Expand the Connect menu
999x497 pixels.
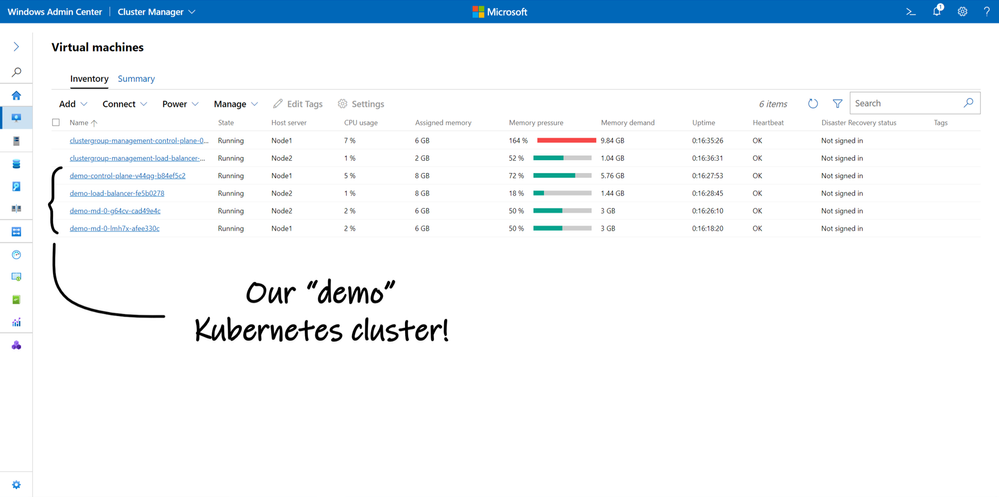click(x=125, y=104)
